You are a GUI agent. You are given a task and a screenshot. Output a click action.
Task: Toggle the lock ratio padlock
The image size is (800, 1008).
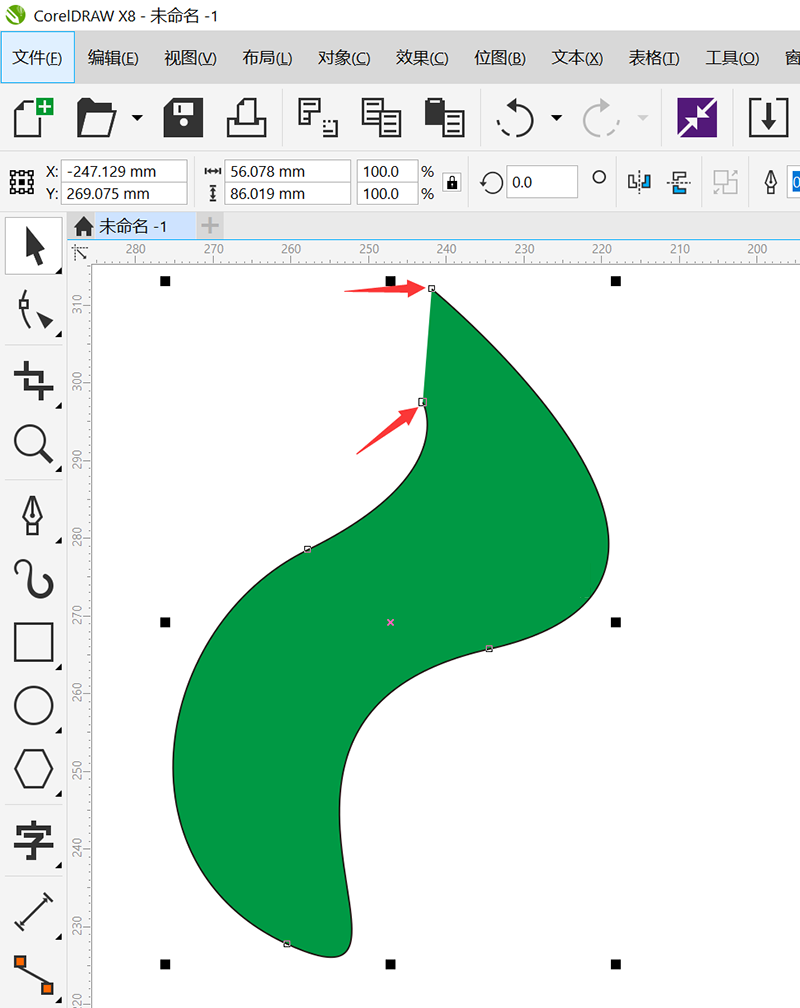[452, 183]
